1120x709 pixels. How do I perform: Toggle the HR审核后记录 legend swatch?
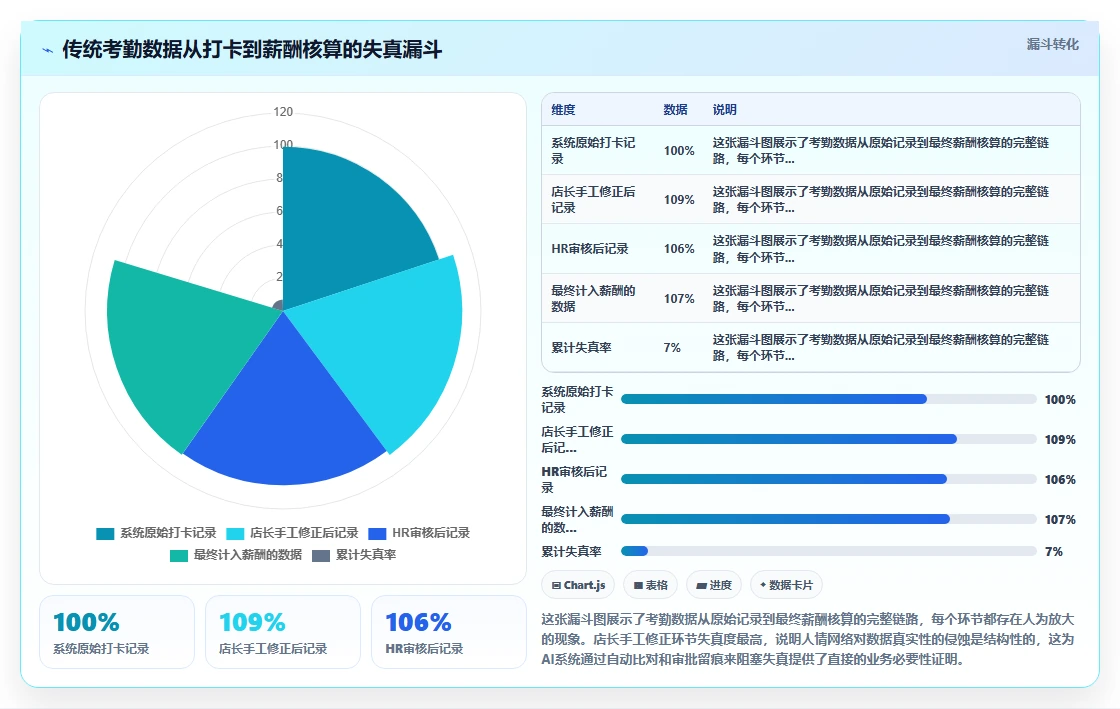point(377,534)
